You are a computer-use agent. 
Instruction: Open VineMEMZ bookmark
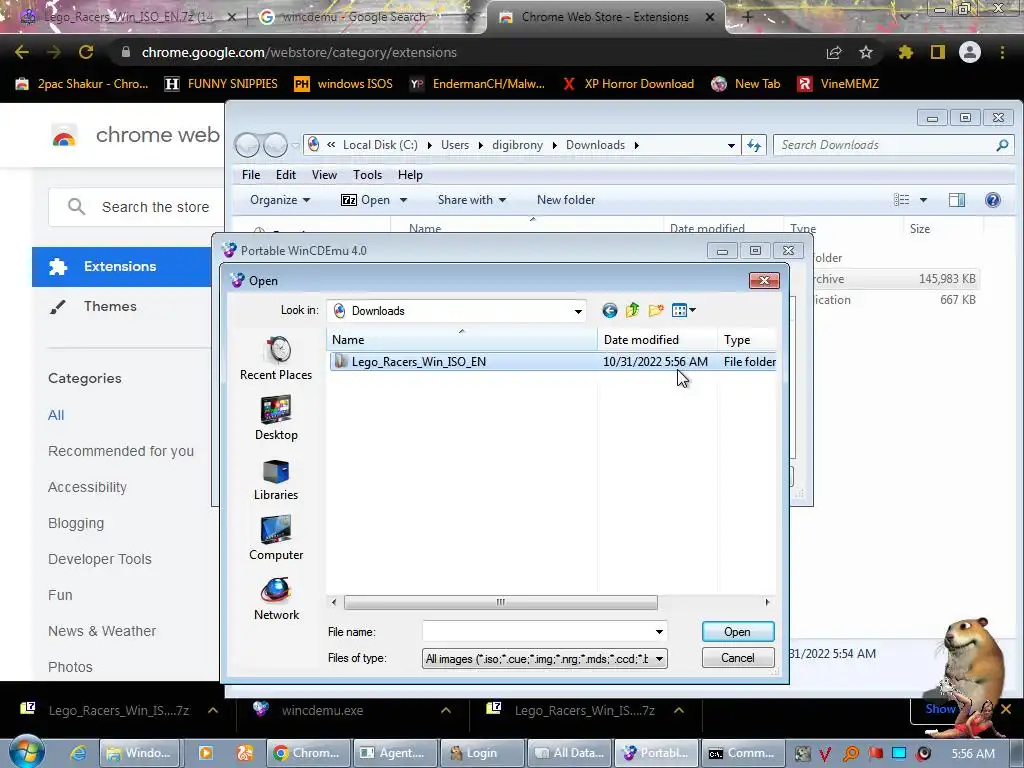click(x=839, y=84)
